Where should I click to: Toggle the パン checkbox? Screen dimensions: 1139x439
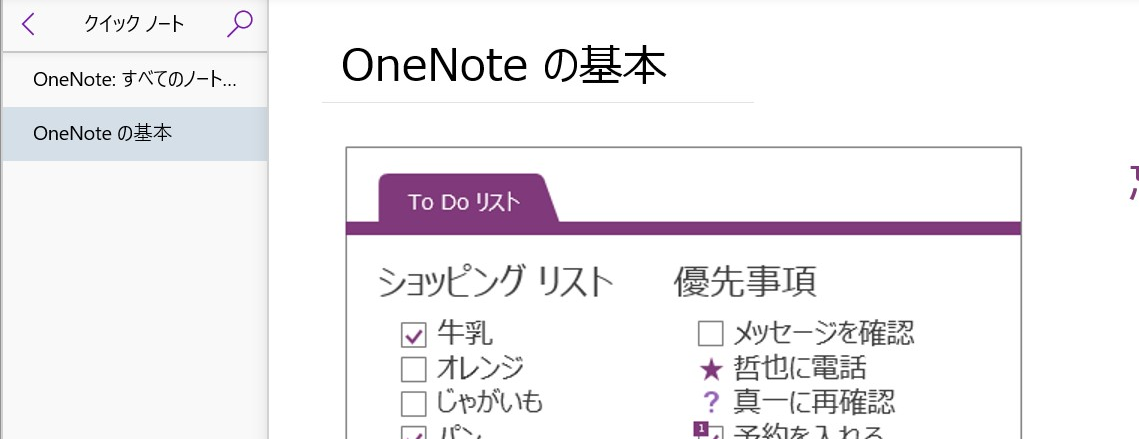tap(413, 432)
